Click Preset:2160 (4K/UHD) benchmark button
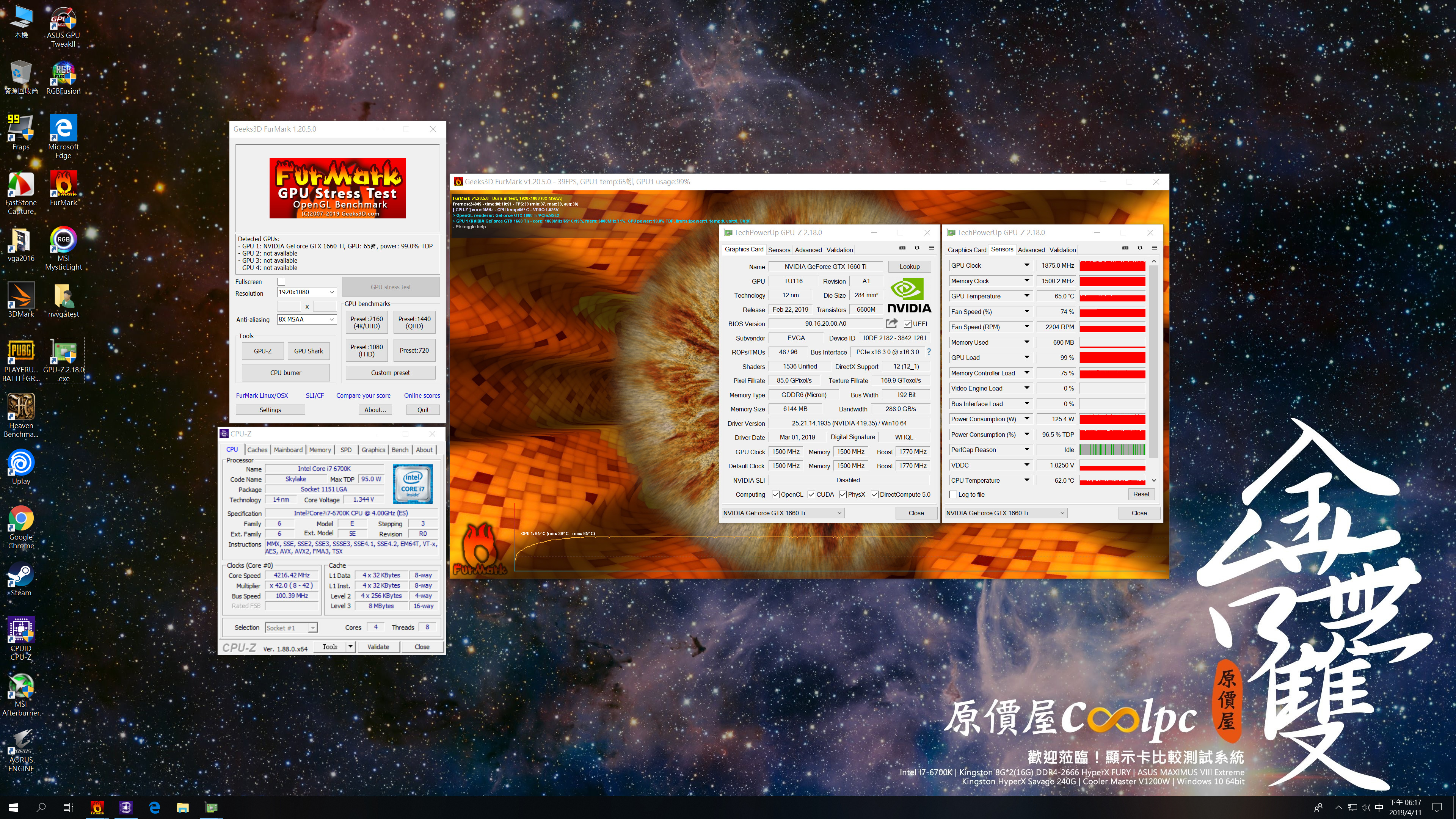 point(367,322)
